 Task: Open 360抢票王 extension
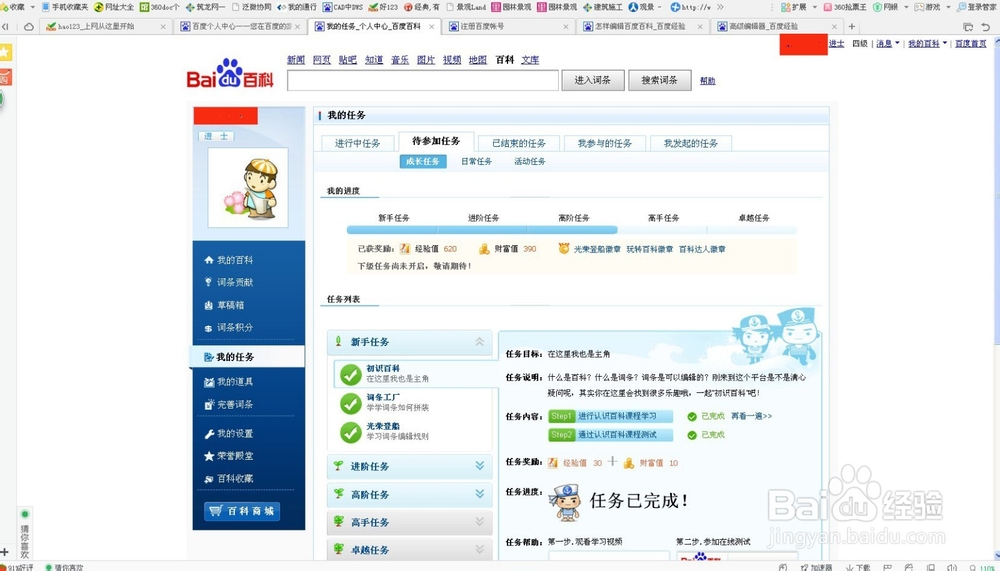pos(845,7)
